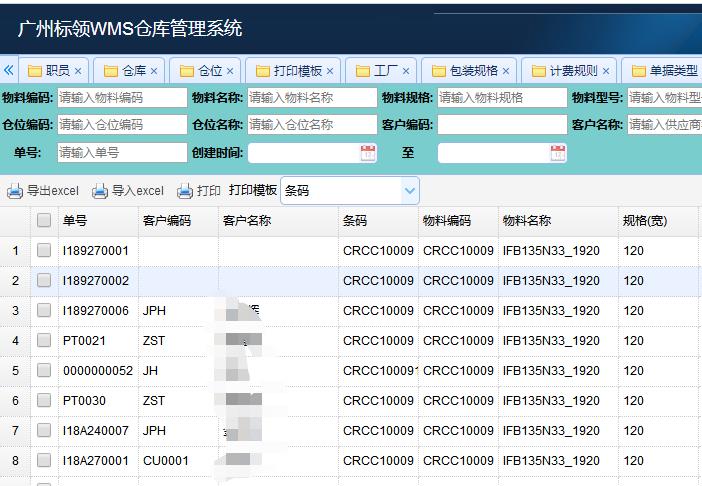Click into the 单号 search field
The width and height of the screenshot is (702, 486).
click(121, 153)
